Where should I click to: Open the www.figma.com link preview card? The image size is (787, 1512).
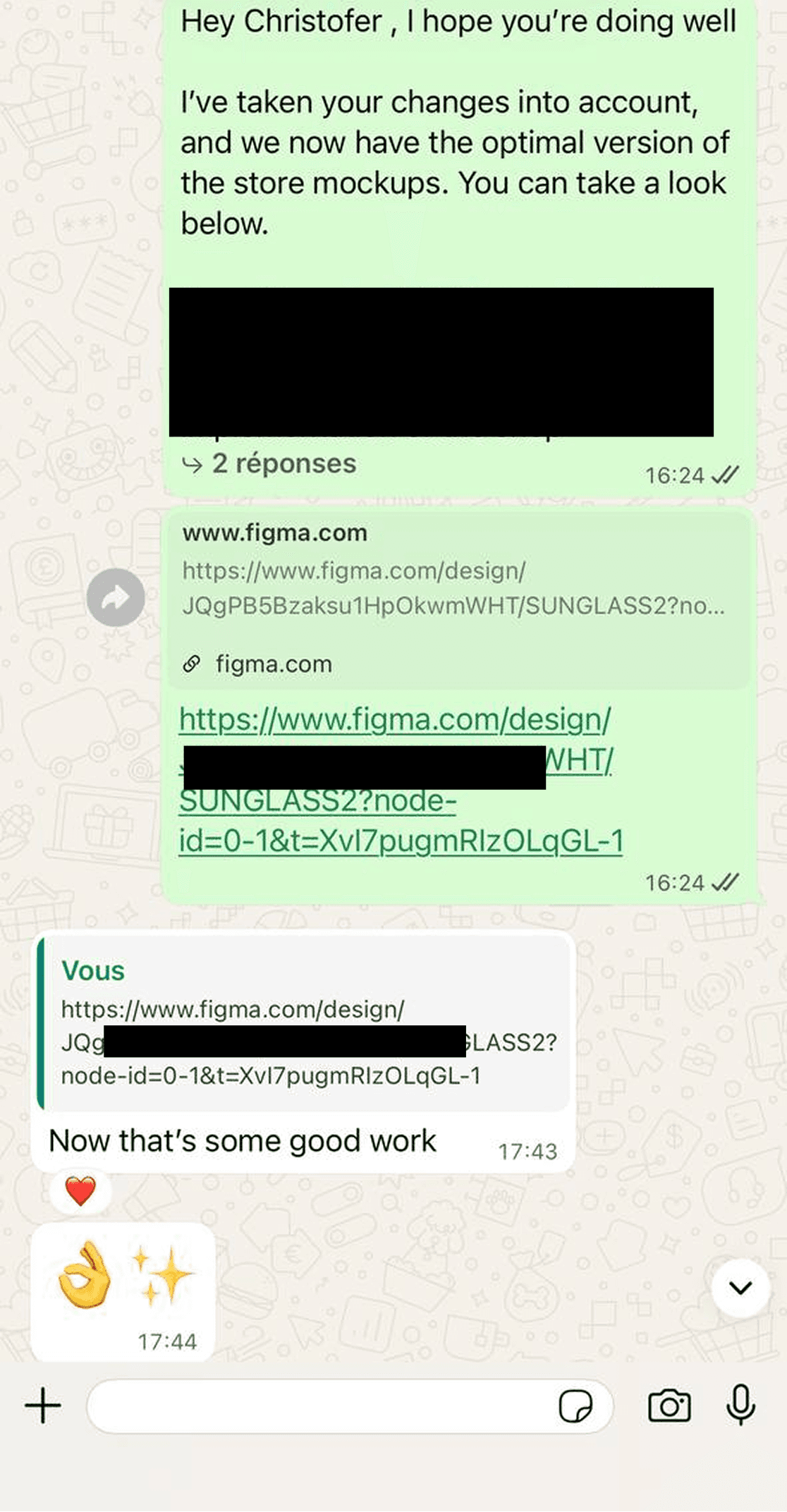[458, 600]
